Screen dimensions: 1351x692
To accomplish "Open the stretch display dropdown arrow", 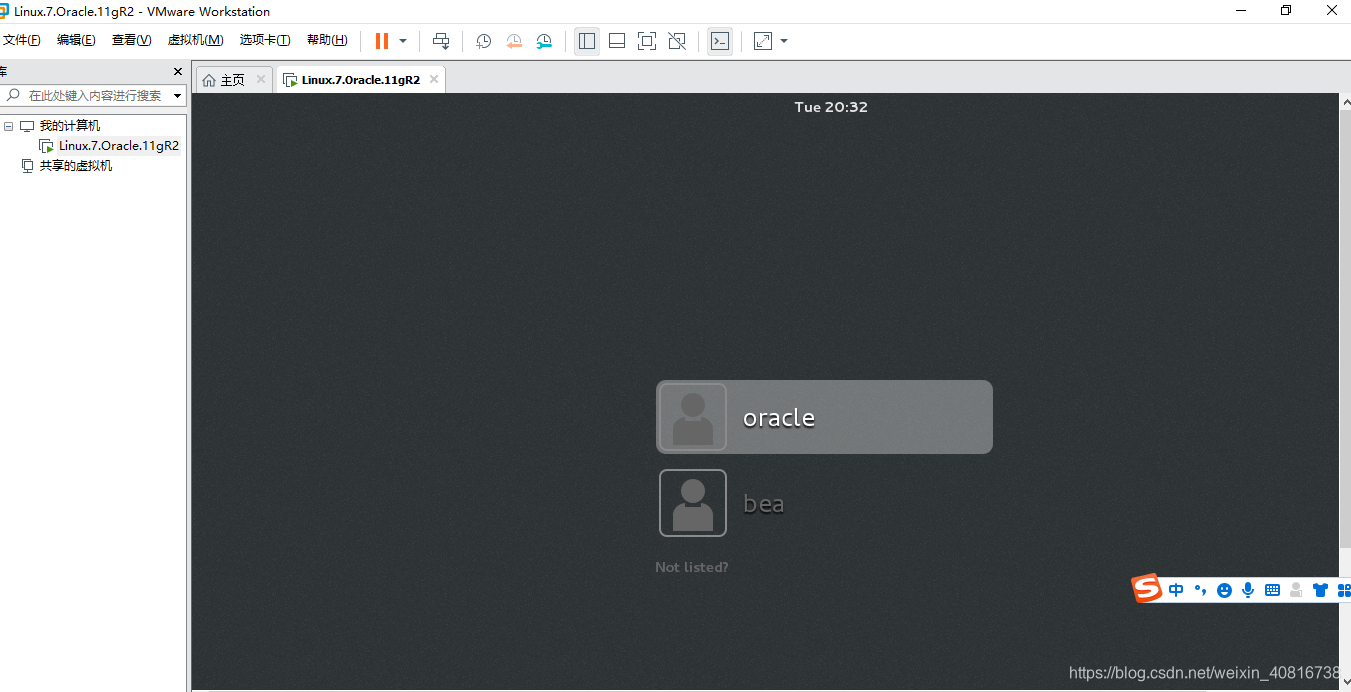I will pos(784,41).
